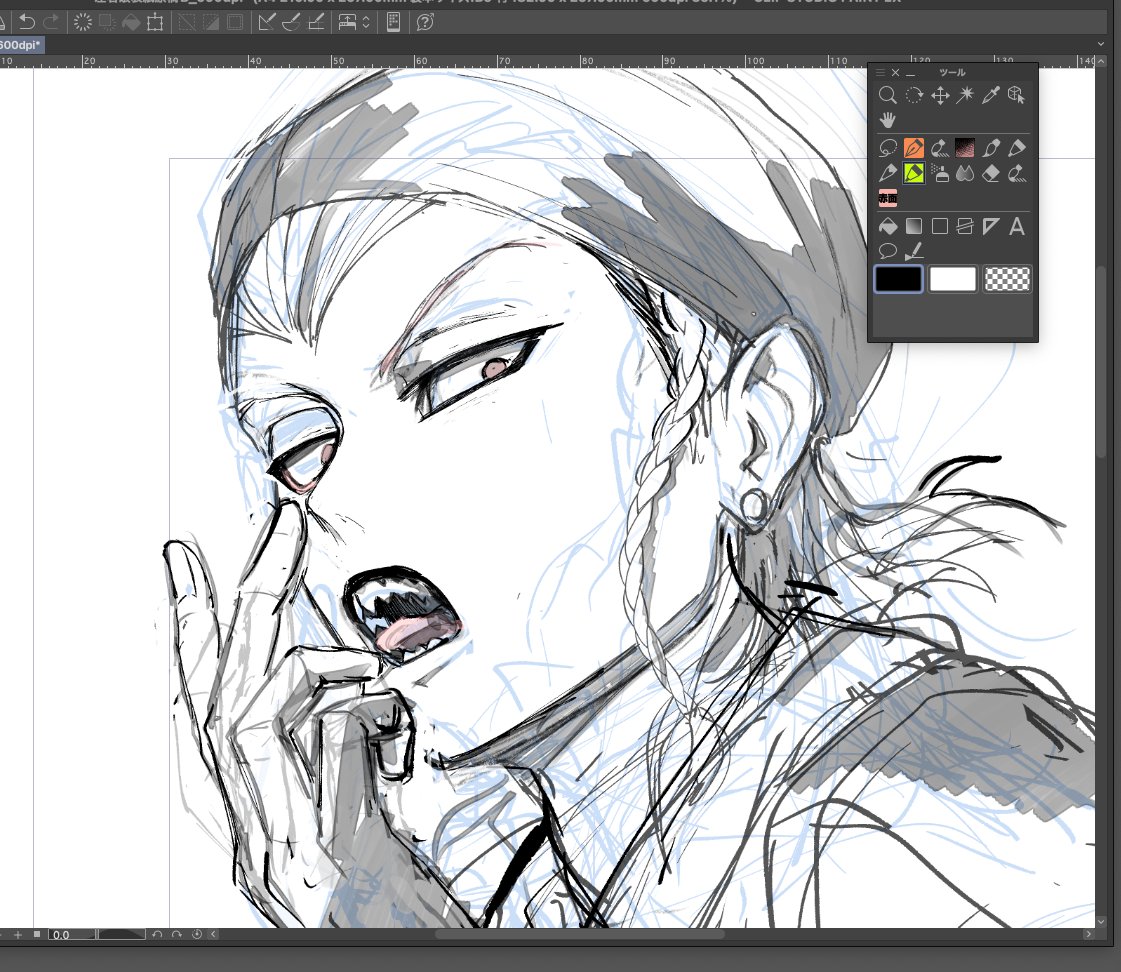1121x972 pixels.
Task: Undo the last action in toolbar
Action: pyautogui.click(x=27, y=22)
